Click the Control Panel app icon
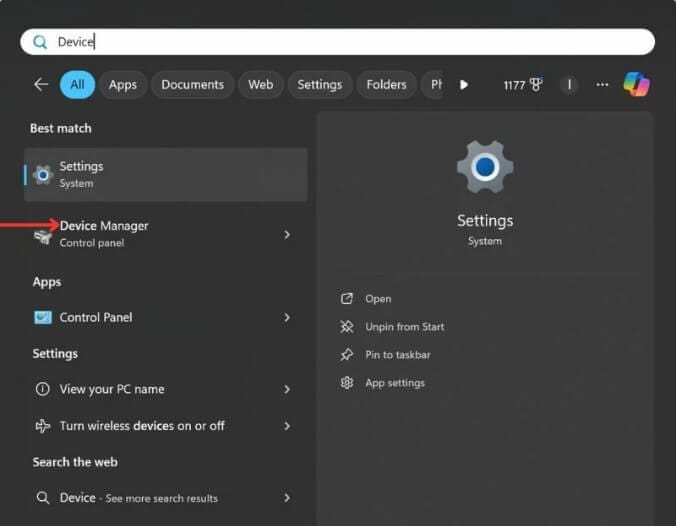676x526 pixels. point(43,317)
